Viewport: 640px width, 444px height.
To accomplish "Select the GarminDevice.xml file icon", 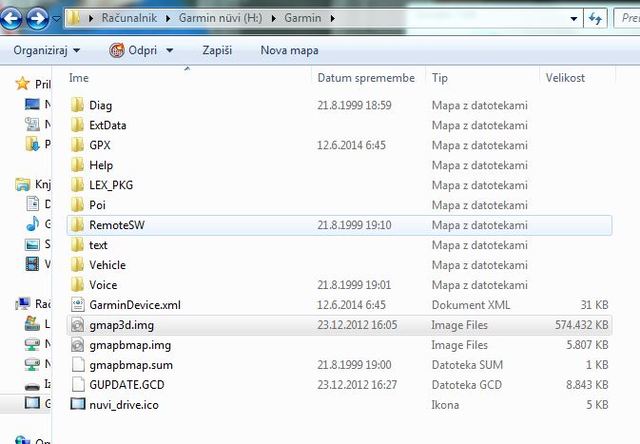I will [x=77, y=305].
